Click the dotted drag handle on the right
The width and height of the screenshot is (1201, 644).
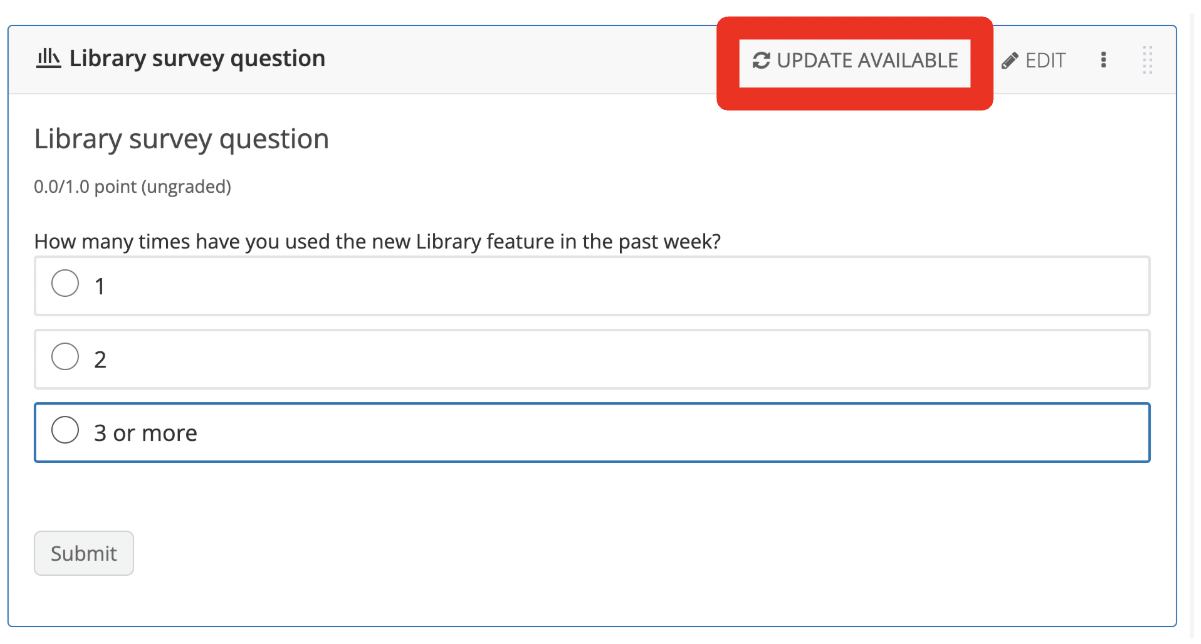[x=1147, y=60]
